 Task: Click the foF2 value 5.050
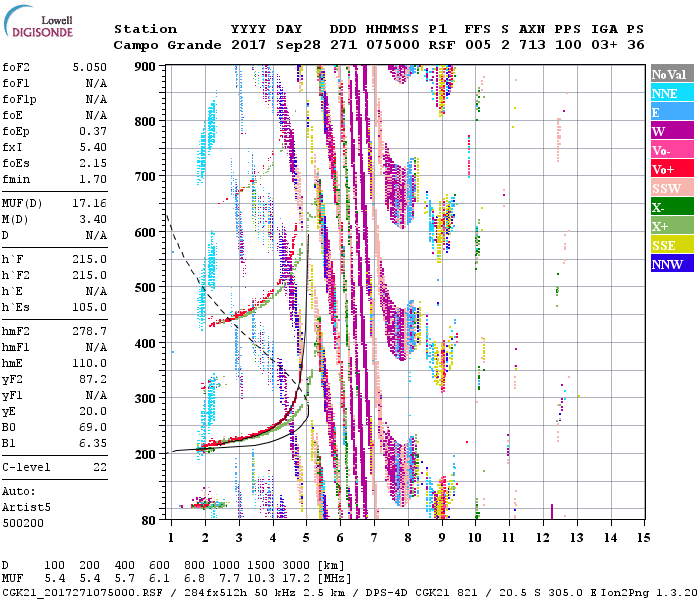(90, 67)
